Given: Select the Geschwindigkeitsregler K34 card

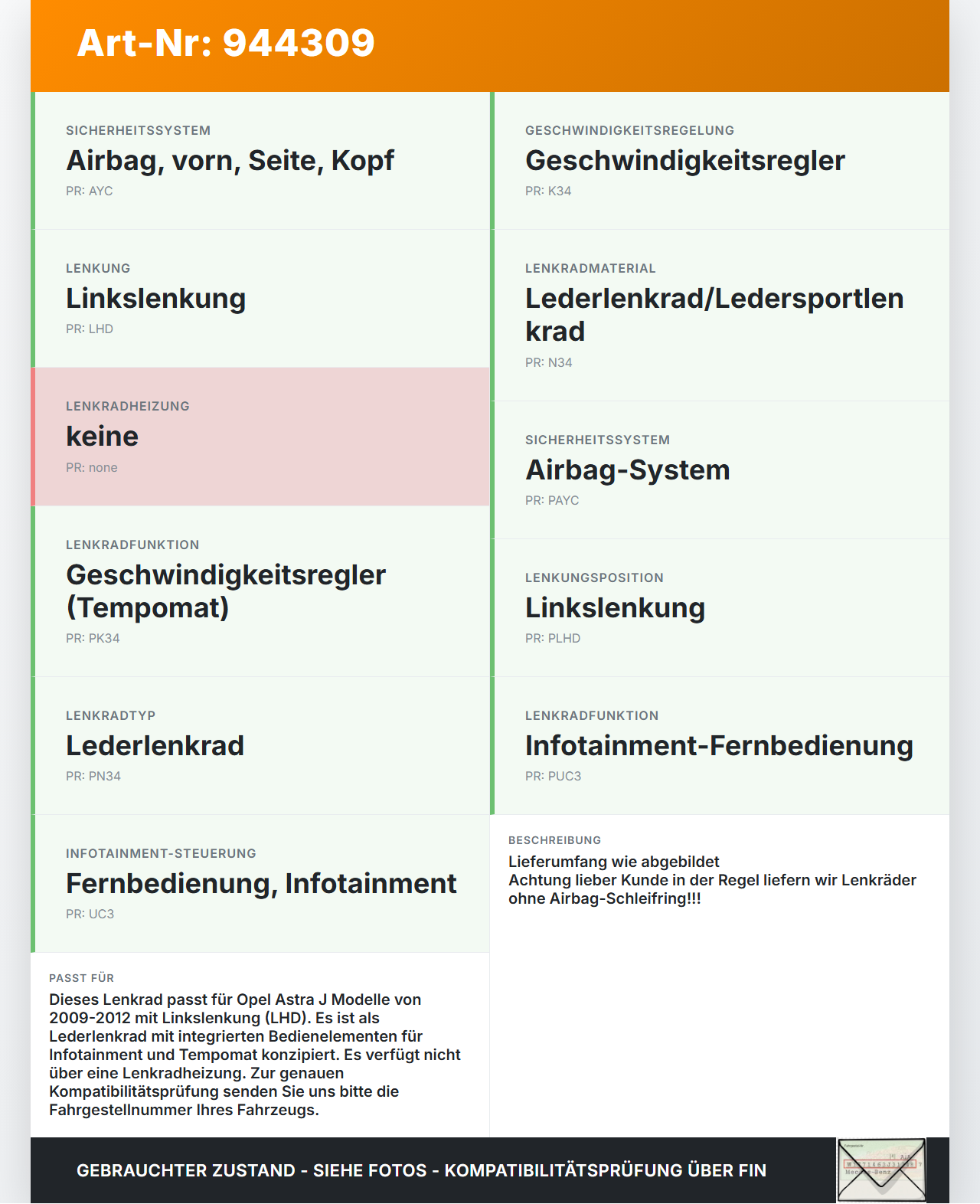Looking at the screenshot, I should click(x=720, y=161).
